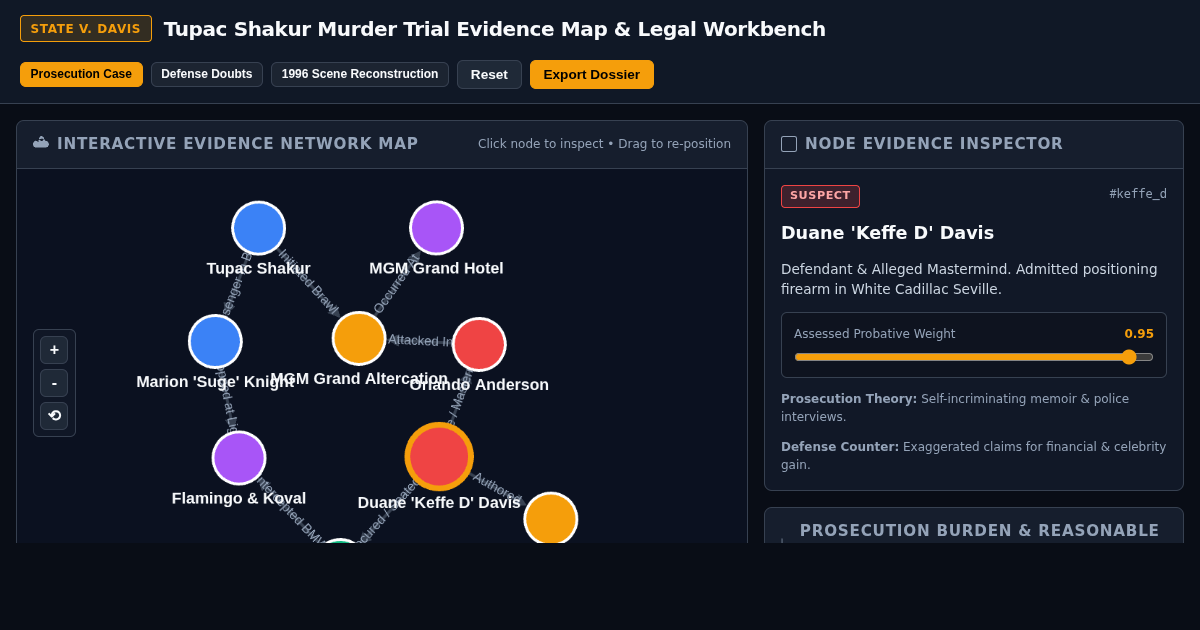Adjust the Assessed Probative Weight slider

974,357
